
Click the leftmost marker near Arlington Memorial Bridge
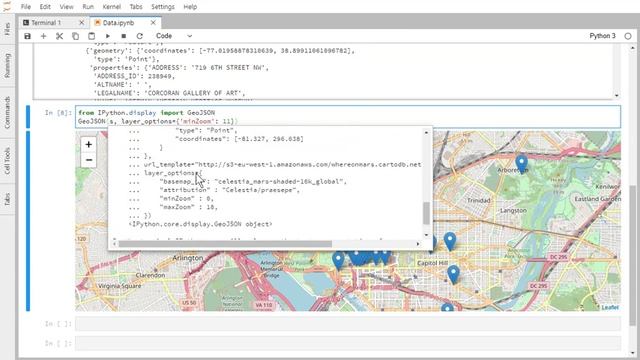tap(338, 260)
